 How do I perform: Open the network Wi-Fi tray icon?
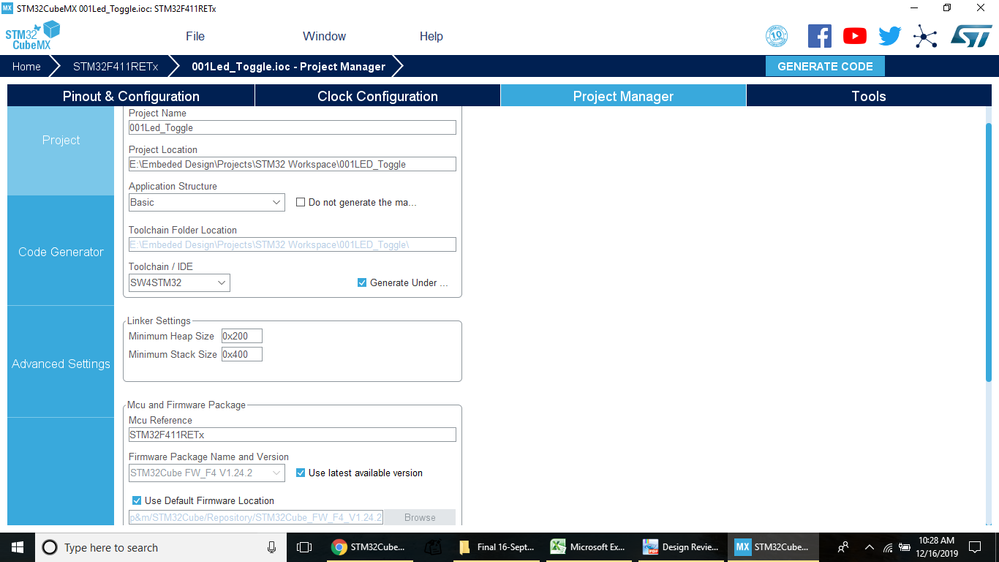click(x=888, y=547)
